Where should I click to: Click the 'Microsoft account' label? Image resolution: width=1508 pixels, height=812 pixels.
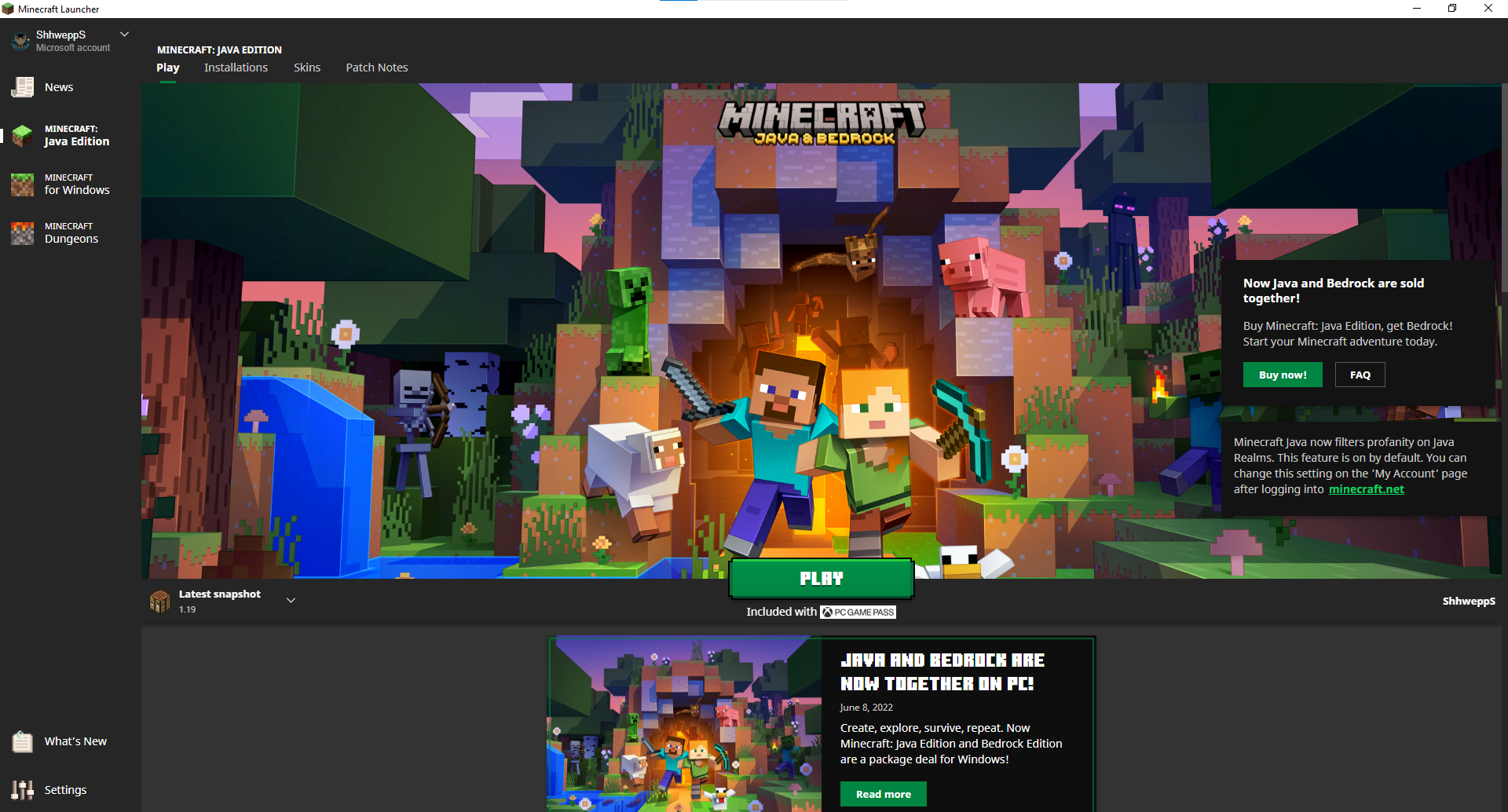click(73, 48)
